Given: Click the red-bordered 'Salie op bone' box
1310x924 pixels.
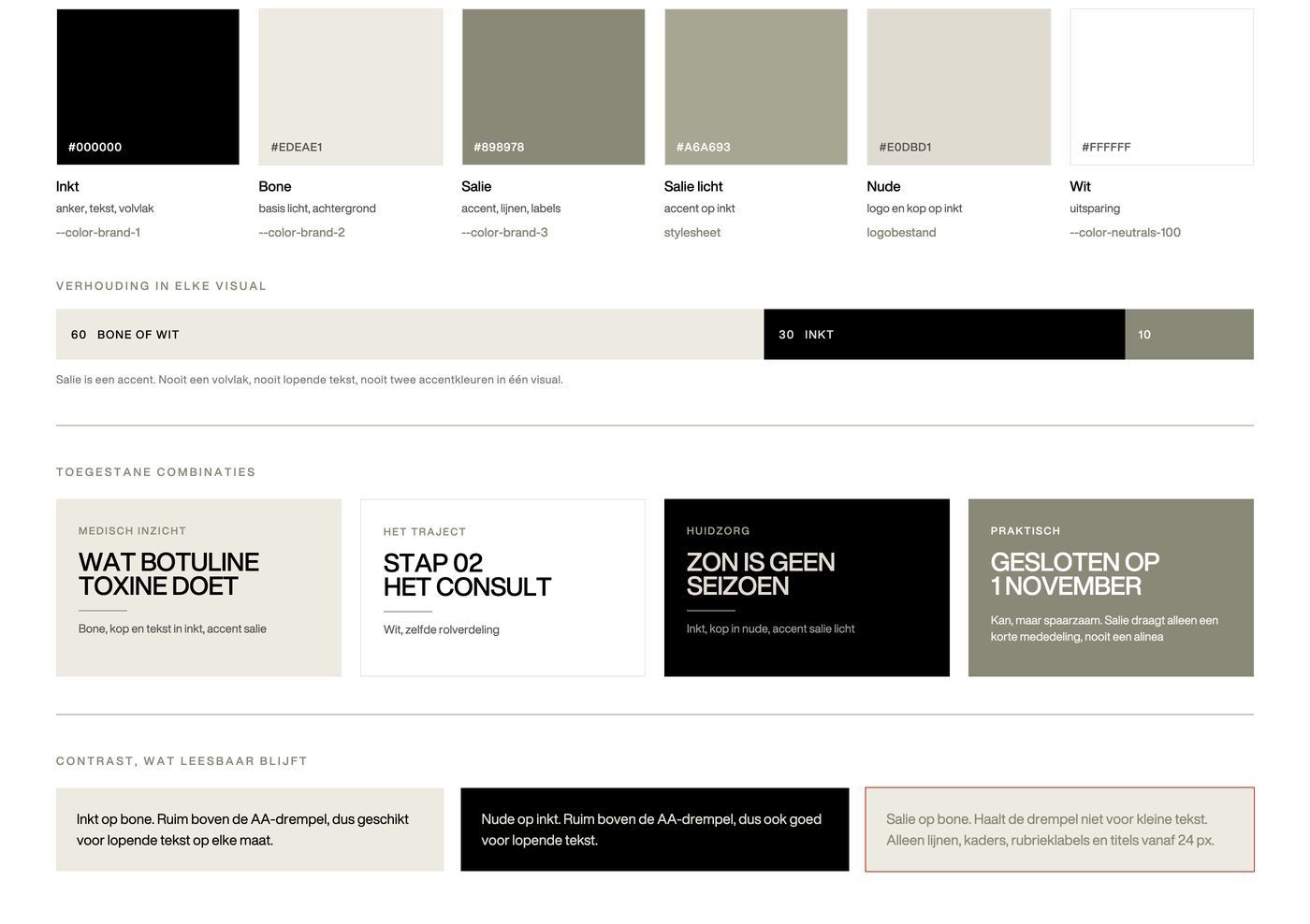Looking at the screenshot, I should [x=1059, y=830].
